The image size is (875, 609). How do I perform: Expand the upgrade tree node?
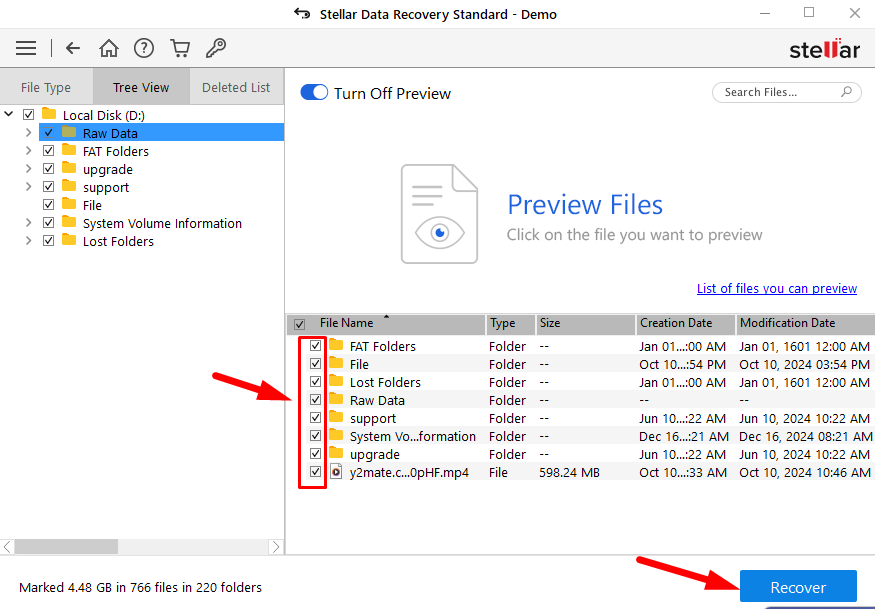(28, 169)
